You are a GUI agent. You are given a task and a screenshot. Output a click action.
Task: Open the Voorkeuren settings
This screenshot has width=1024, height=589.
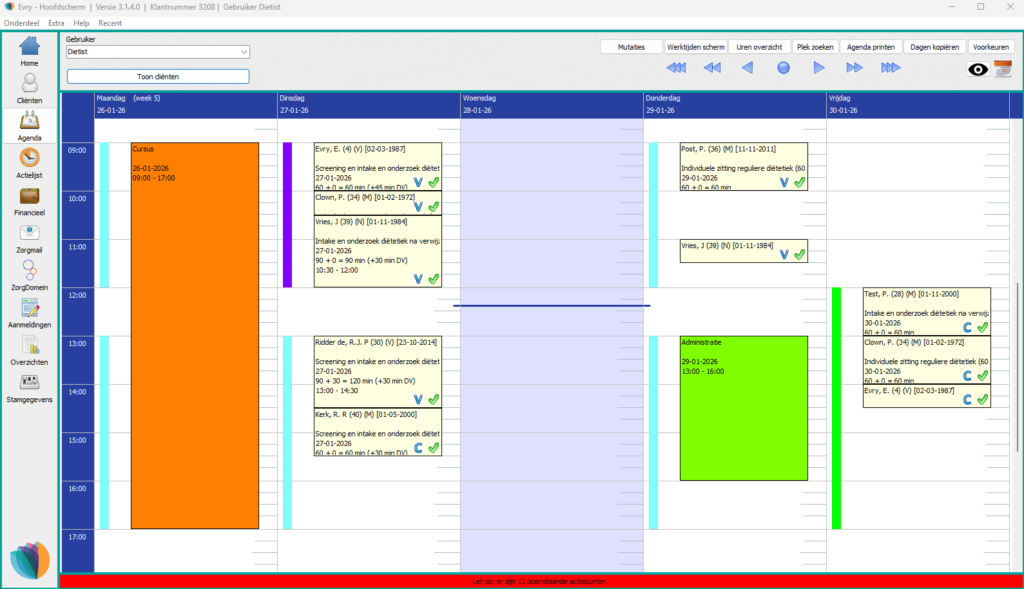[991, 46]
